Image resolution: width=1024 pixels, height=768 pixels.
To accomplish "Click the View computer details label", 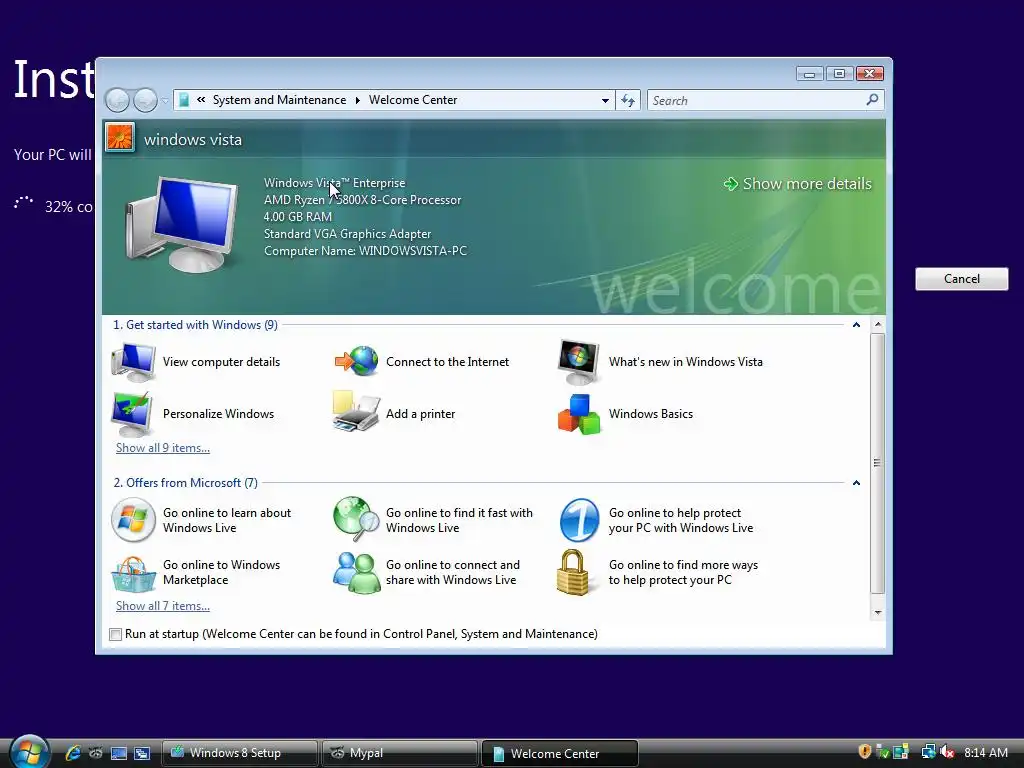I will 221,362.
